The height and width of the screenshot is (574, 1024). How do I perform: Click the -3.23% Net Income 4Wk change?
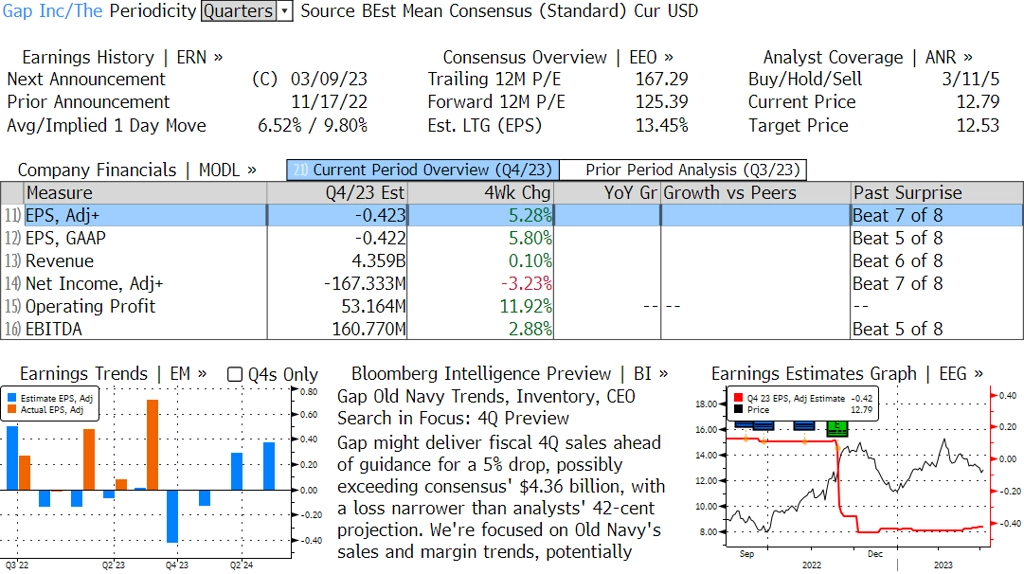pos(526,284)
